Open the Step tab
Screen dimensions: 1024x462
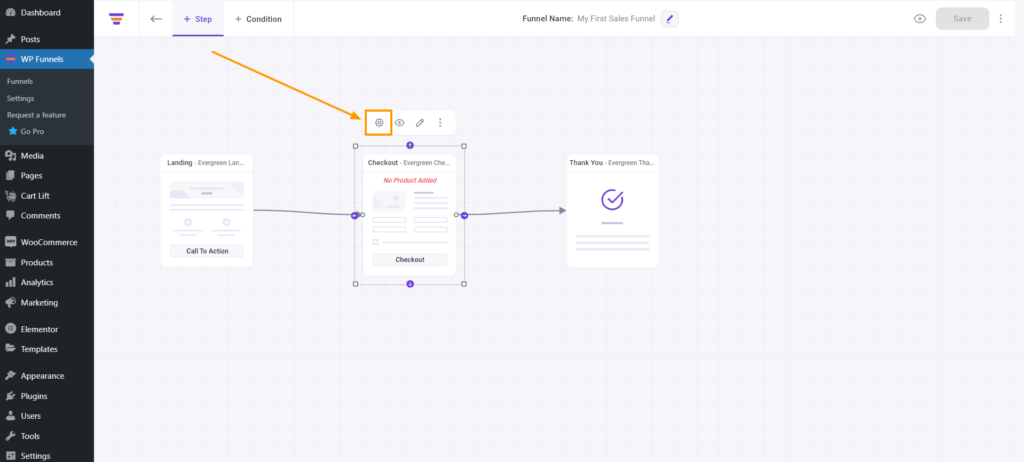198,19
